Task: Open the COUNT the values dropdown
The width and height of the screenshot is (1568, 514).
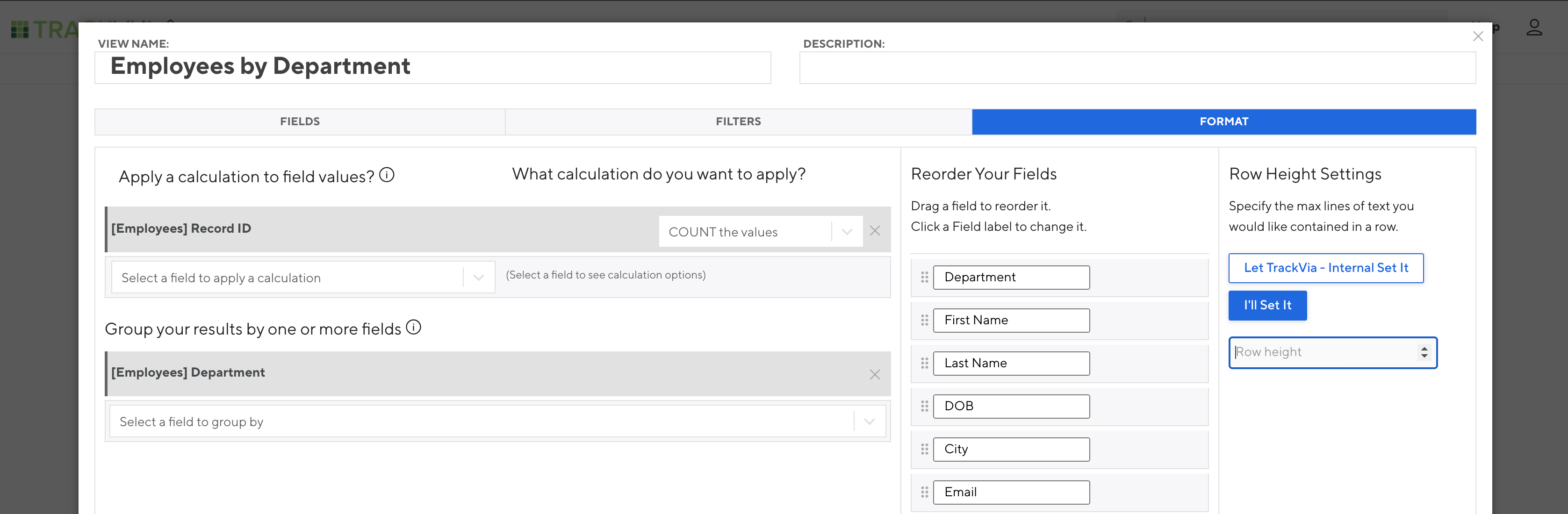Action: [x=760, y=231]
